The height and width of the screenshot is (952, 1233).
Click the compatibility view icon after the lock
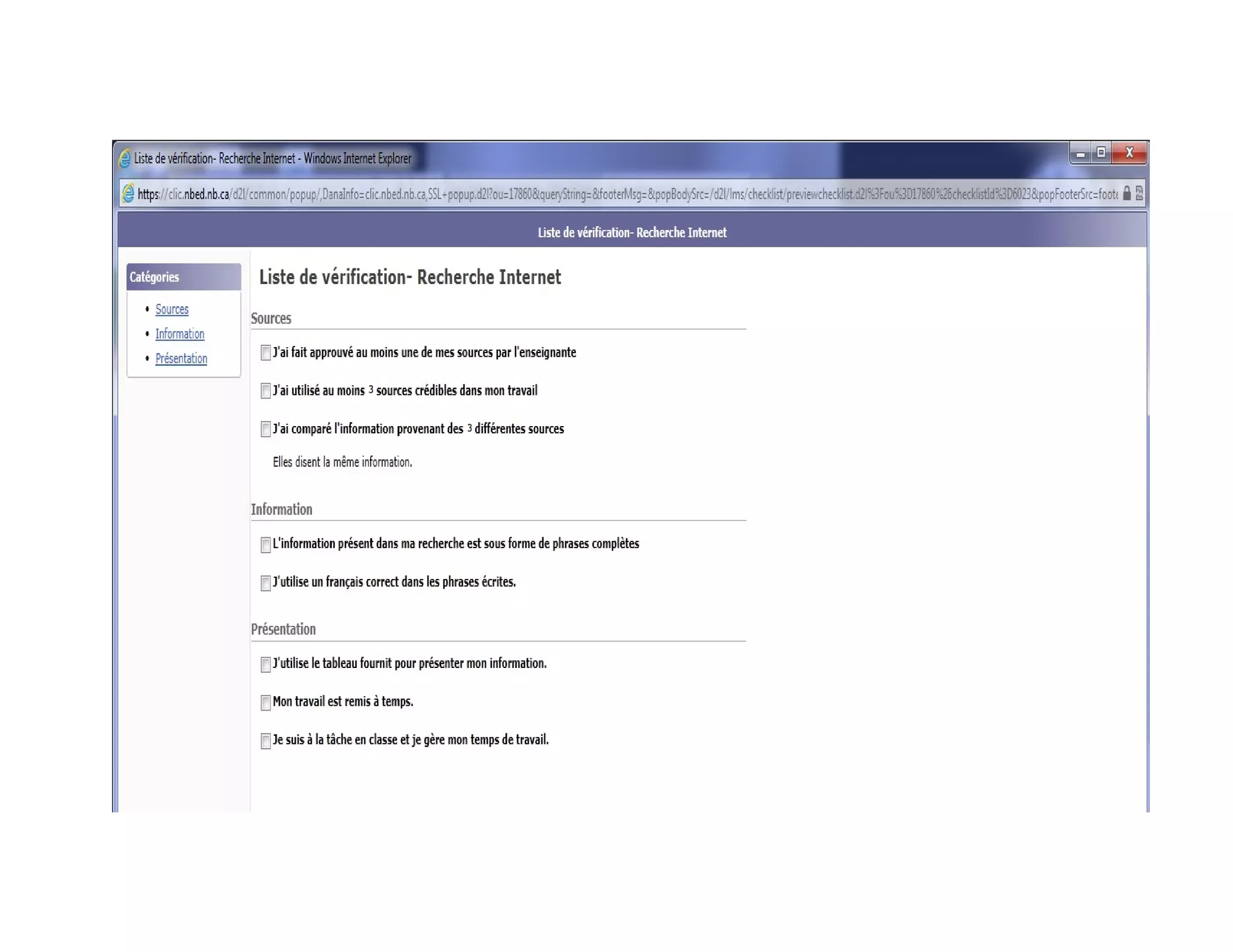(1139, 193)
